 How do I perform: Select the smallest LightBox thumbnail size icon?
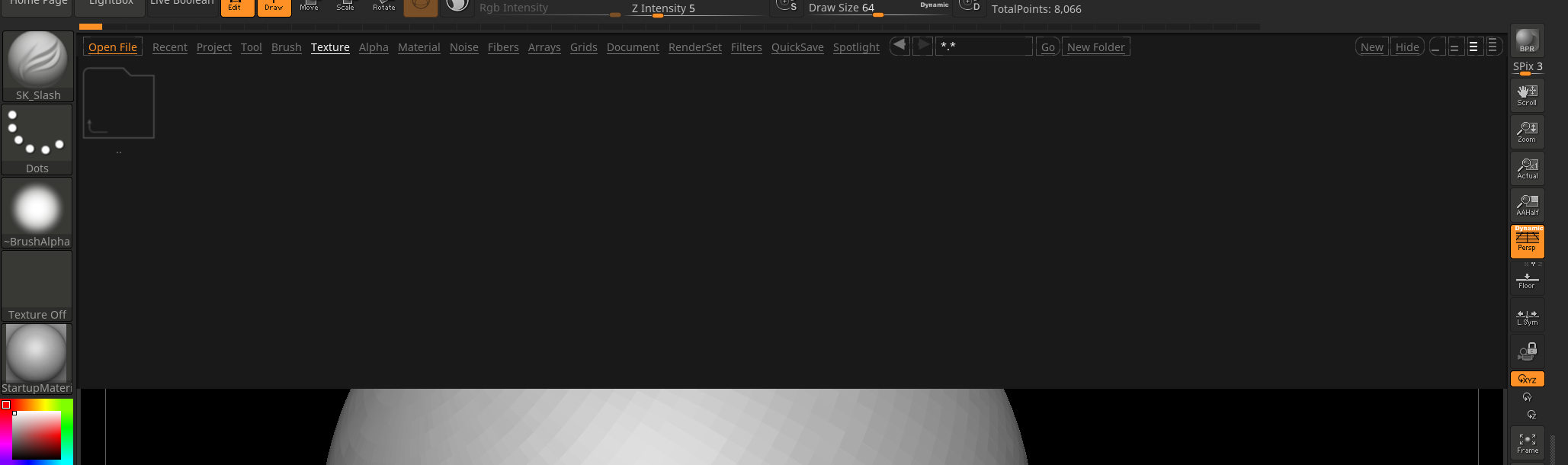[1436, 46]
